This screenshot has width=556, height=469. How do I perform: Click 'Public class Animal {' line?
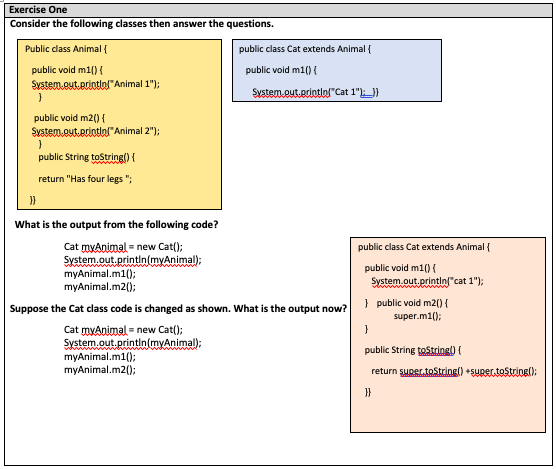(x=66, y=49)
